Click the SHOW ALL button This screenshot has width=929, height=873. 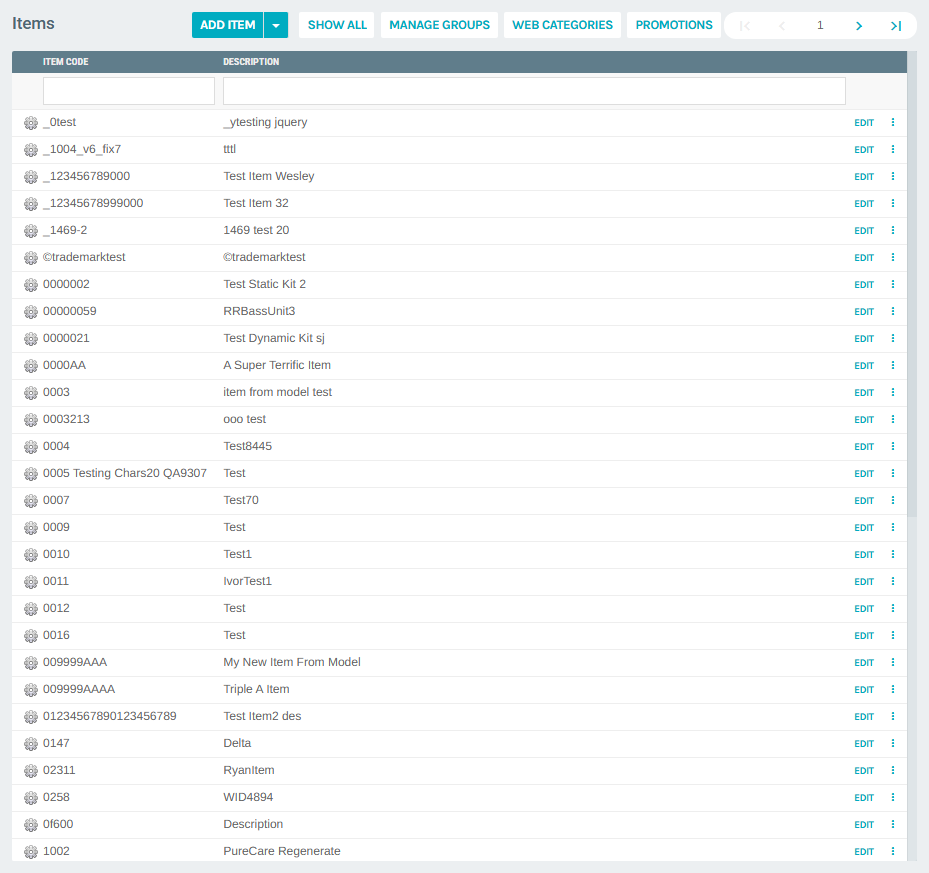point(336,24)
